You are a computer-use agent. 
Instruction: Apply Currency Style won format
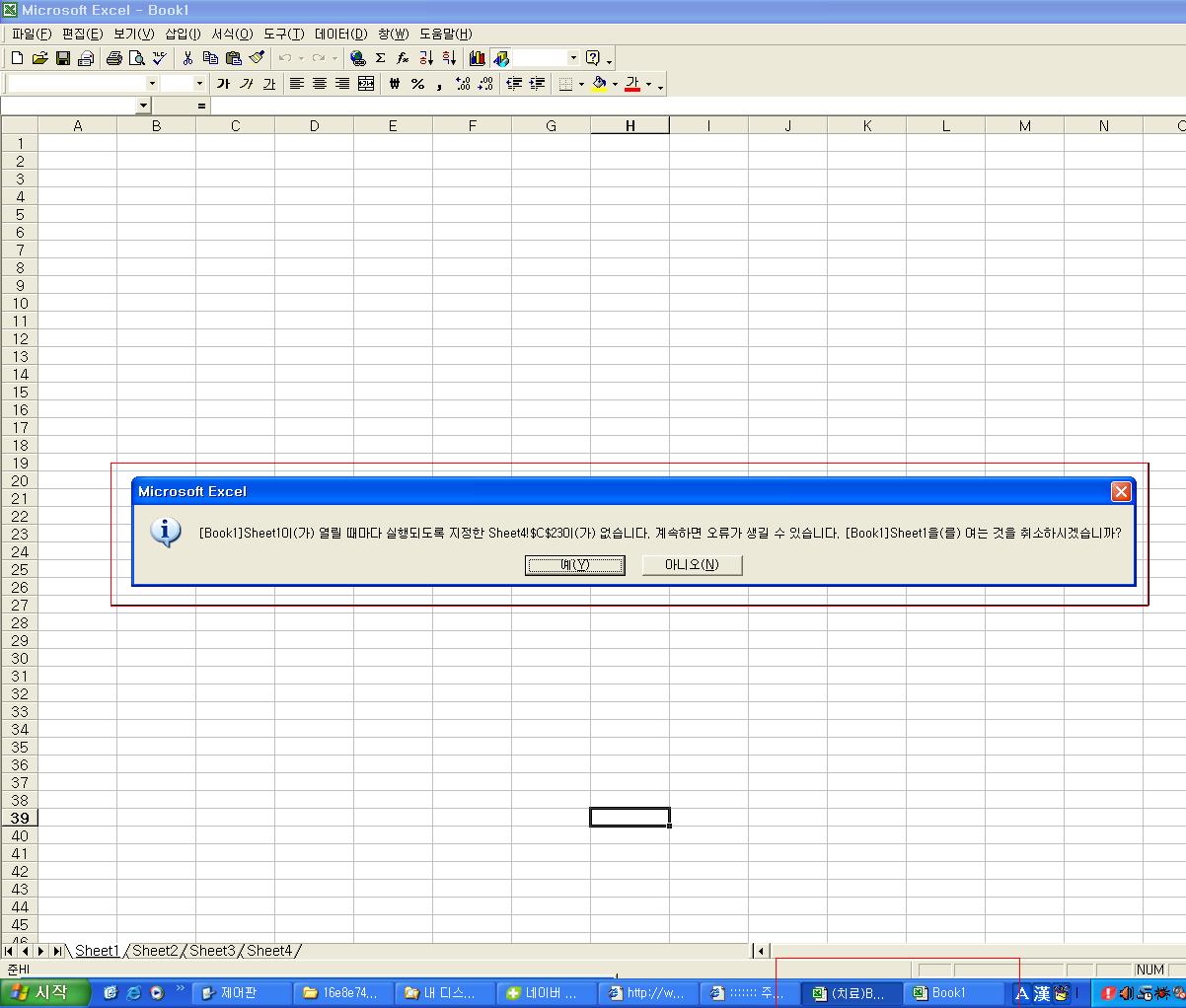pos(395,84)
